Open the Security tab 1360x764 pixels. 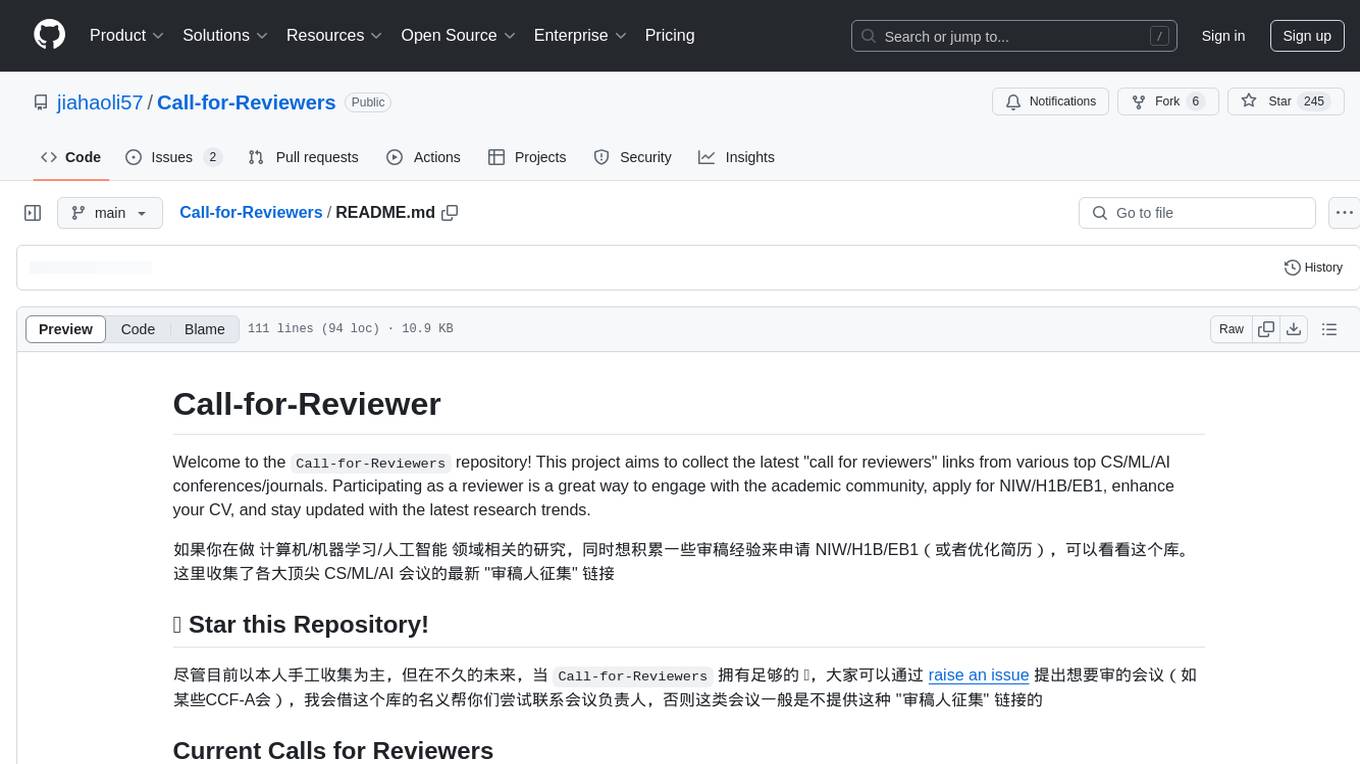(632, 157)
